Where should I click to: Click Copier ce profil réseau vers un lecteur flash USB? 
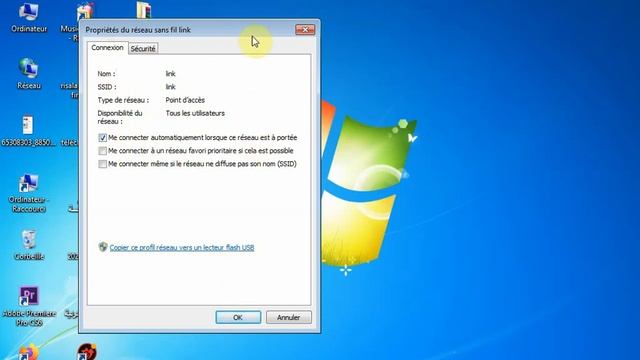coord(182,247)
